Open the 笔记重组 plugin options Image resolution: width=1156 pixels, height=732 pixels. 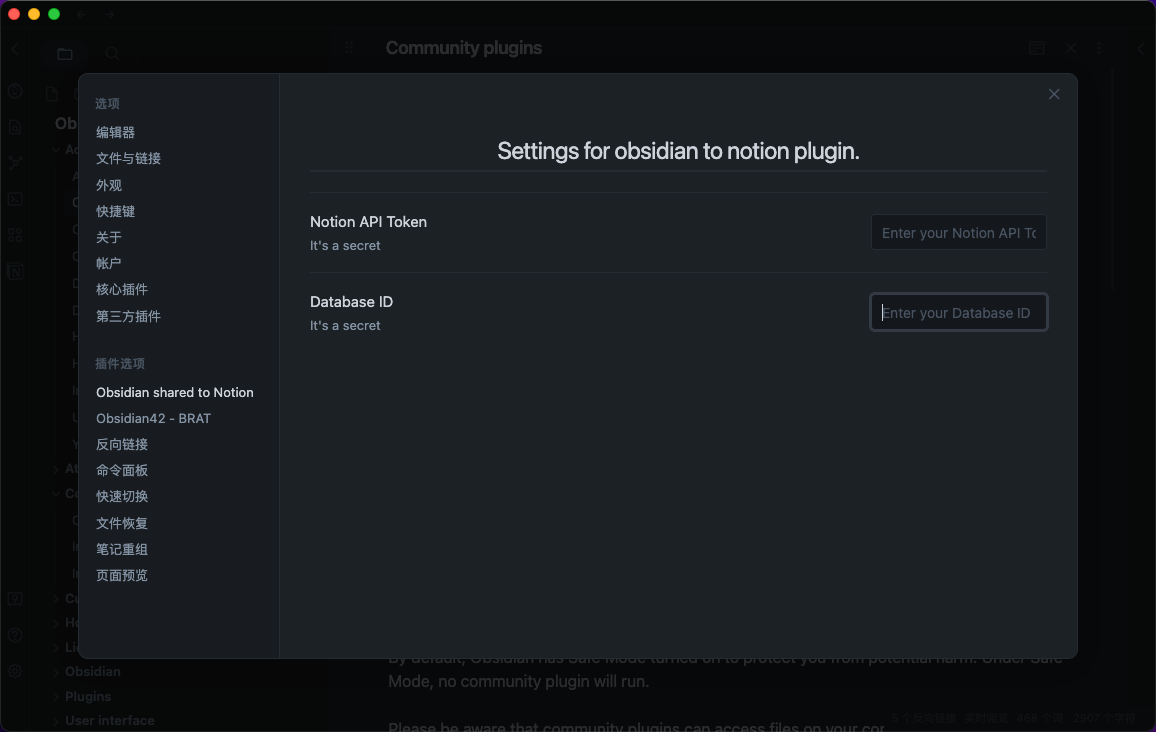coord(122,549)
